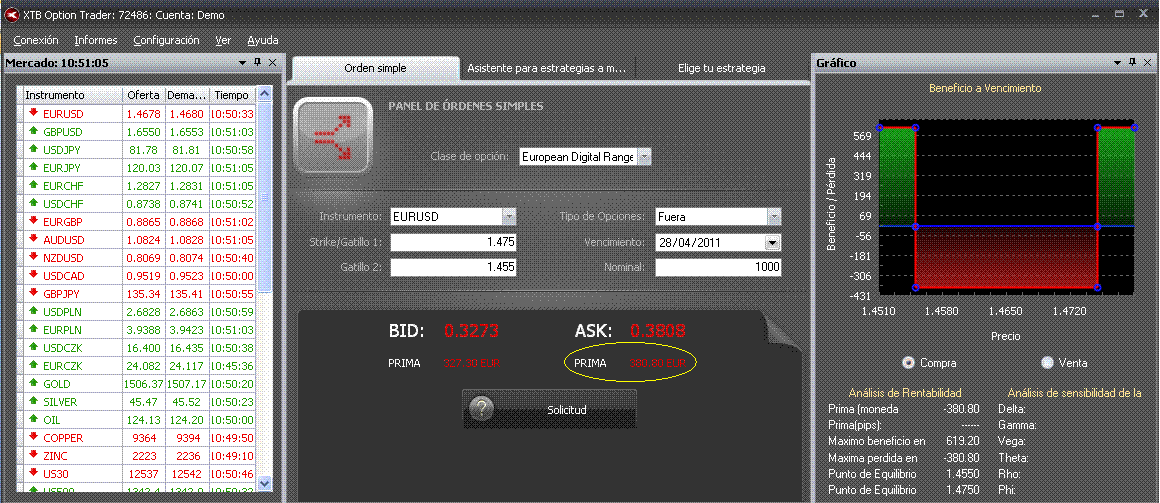This screenshot has height=503, width=1160.
Task: Switch to Elige tu estrategia tab
Action: (x=721, y=68)
